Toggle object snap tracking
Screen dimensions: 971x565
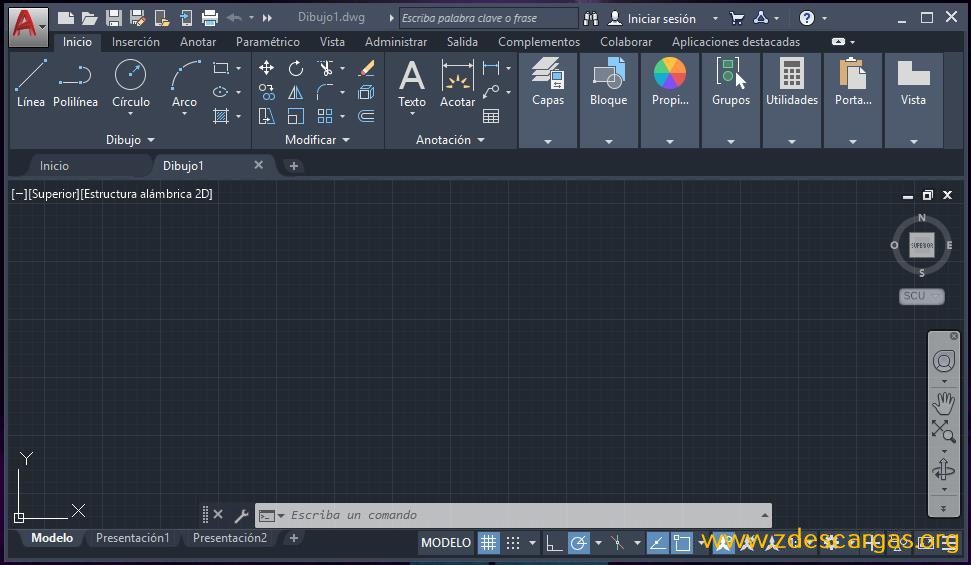tap(657, 543)
